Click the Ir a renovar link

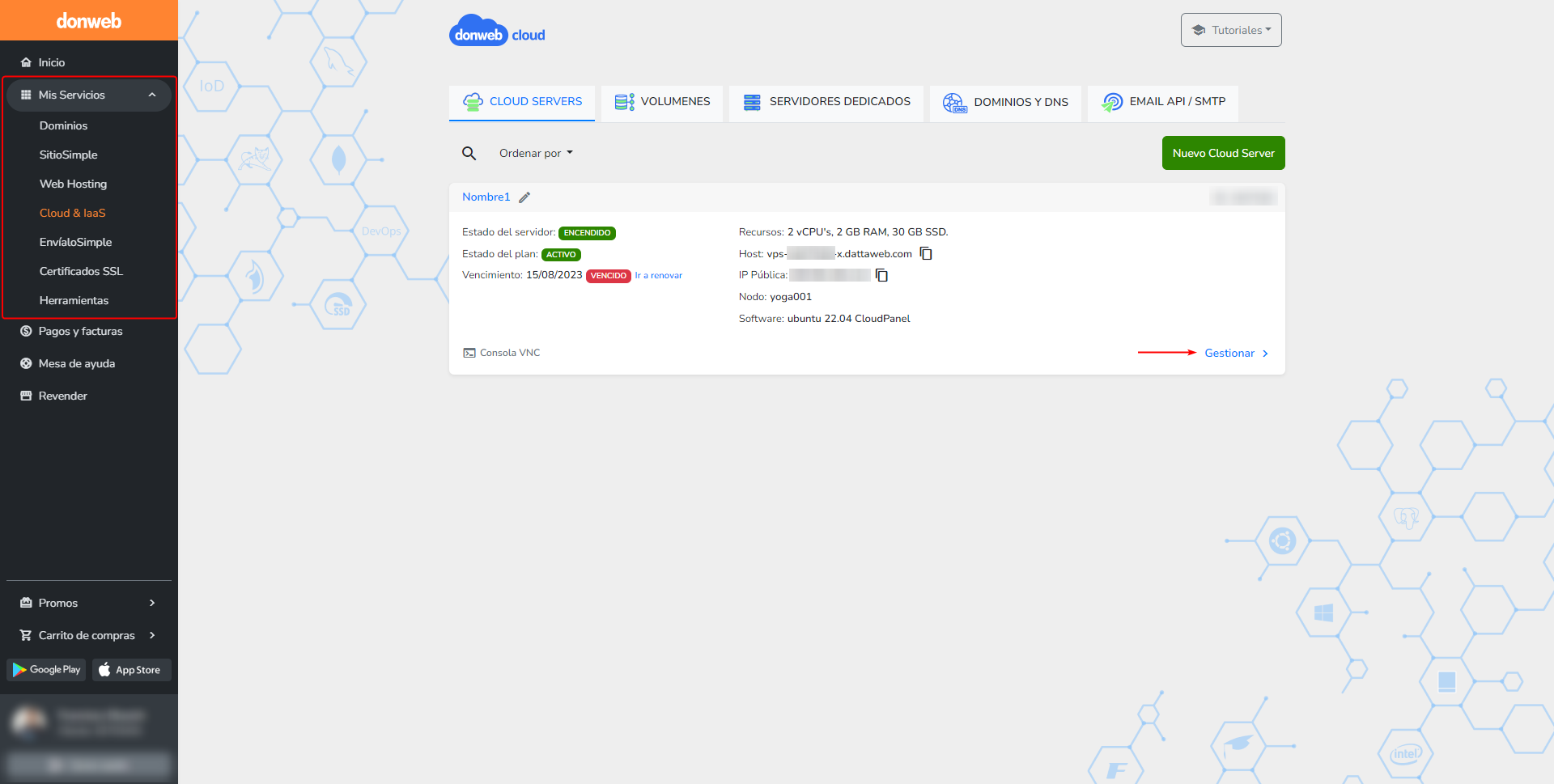[x=659, y=275]
